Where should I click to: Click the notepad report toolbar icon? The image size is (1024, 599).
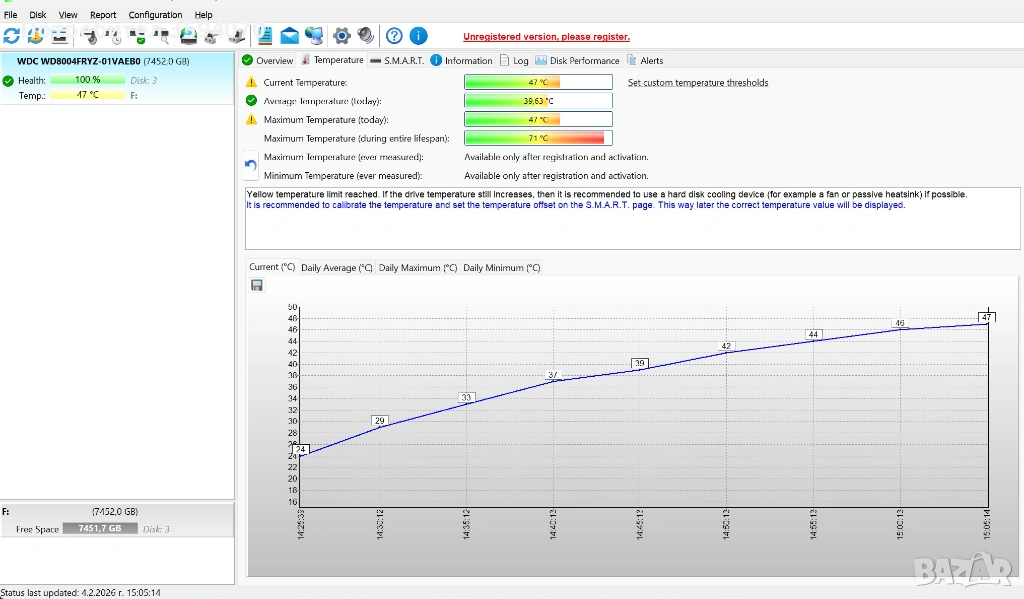pyautogui.click(x=265, y=36)
